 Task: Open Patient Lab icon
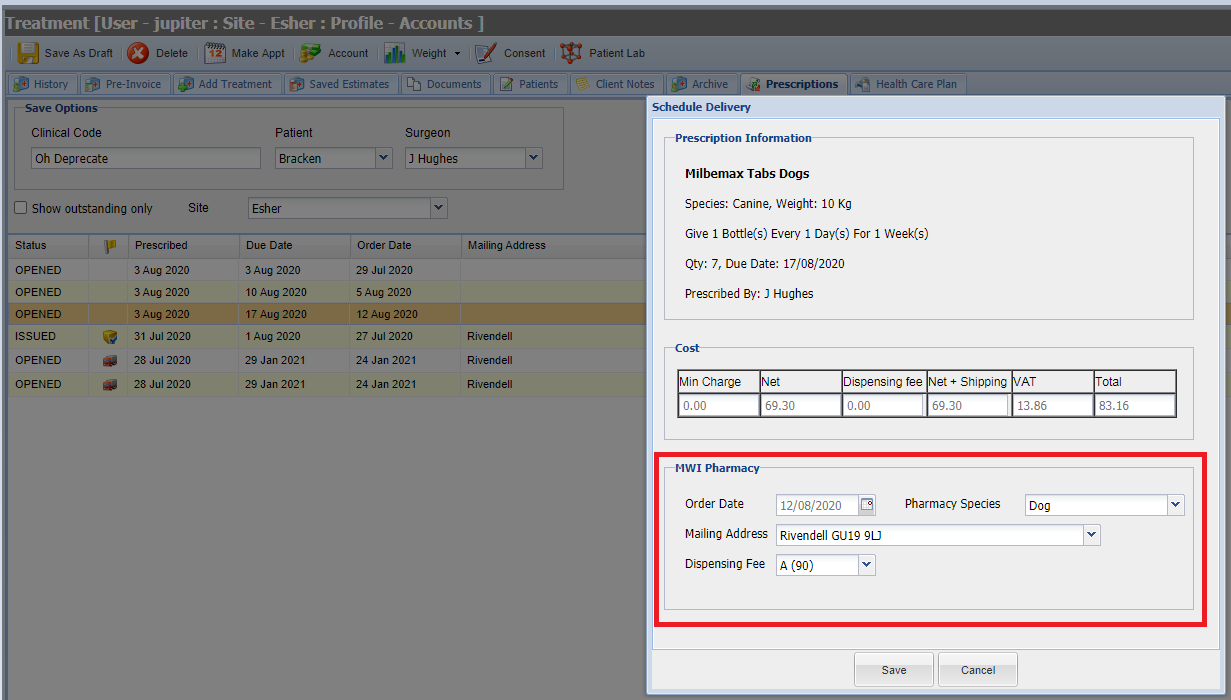tap(571, 54)
